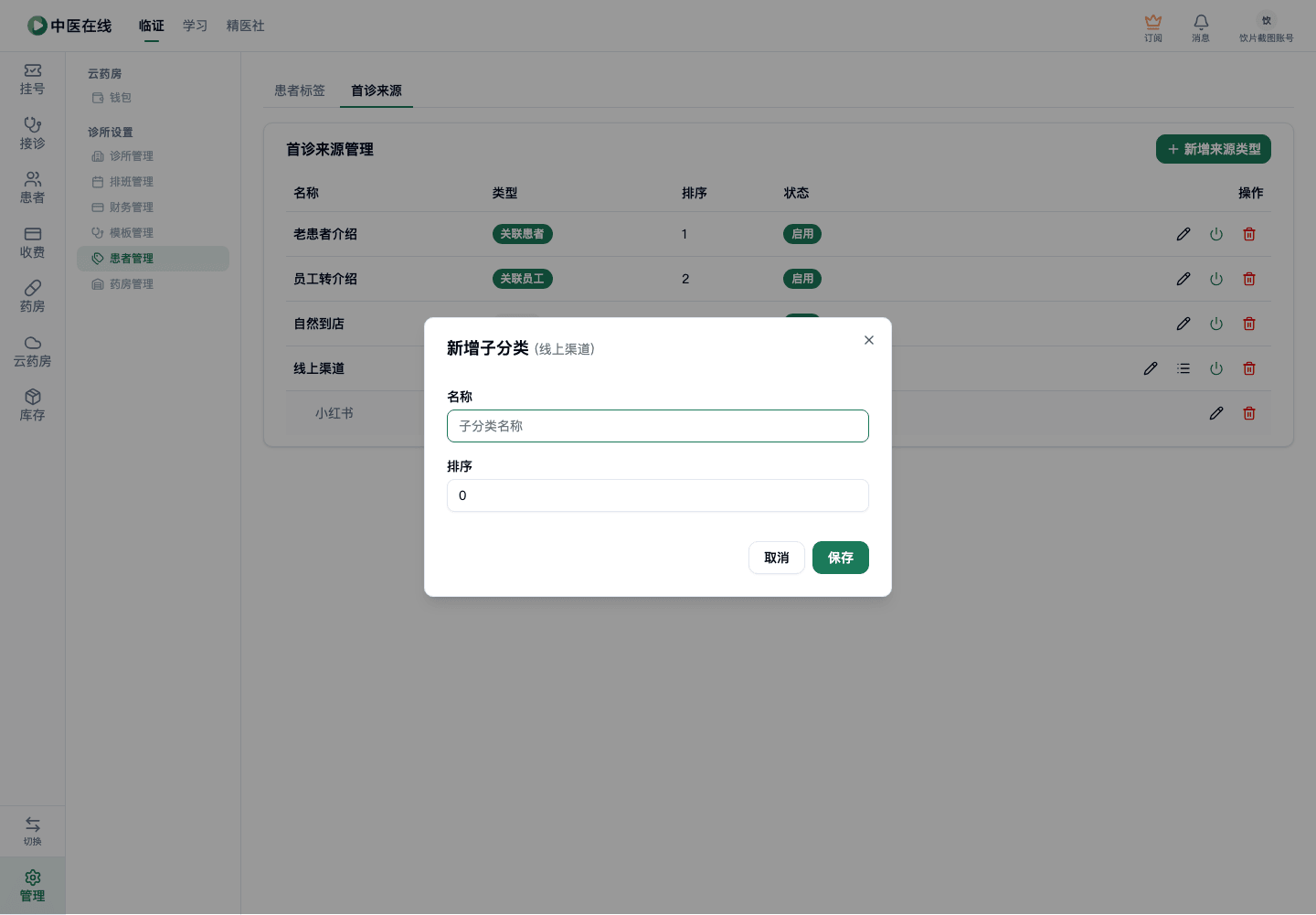Click the 关联患者 type badge

pos(523,234)
